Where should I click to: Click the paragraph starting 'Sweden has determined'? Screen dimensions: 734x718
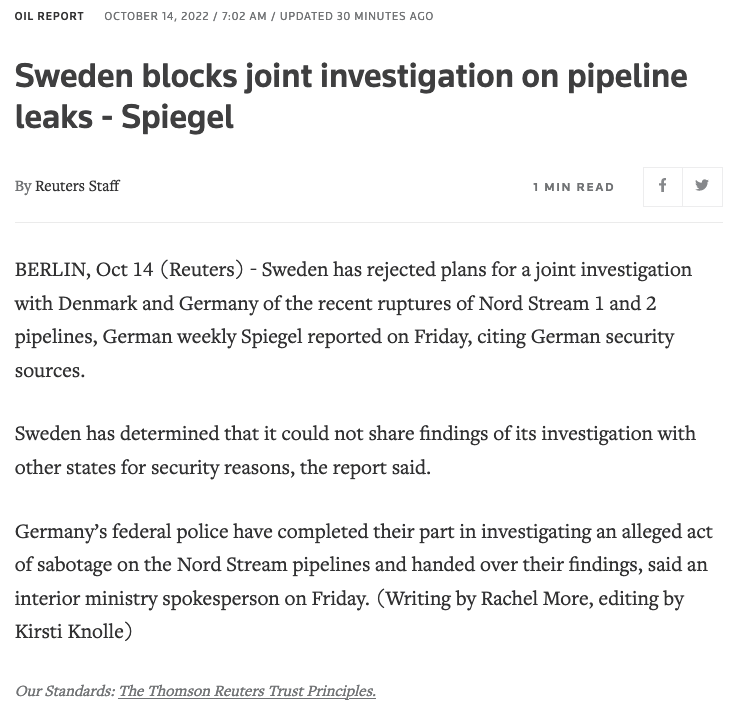tap(355, 450)
